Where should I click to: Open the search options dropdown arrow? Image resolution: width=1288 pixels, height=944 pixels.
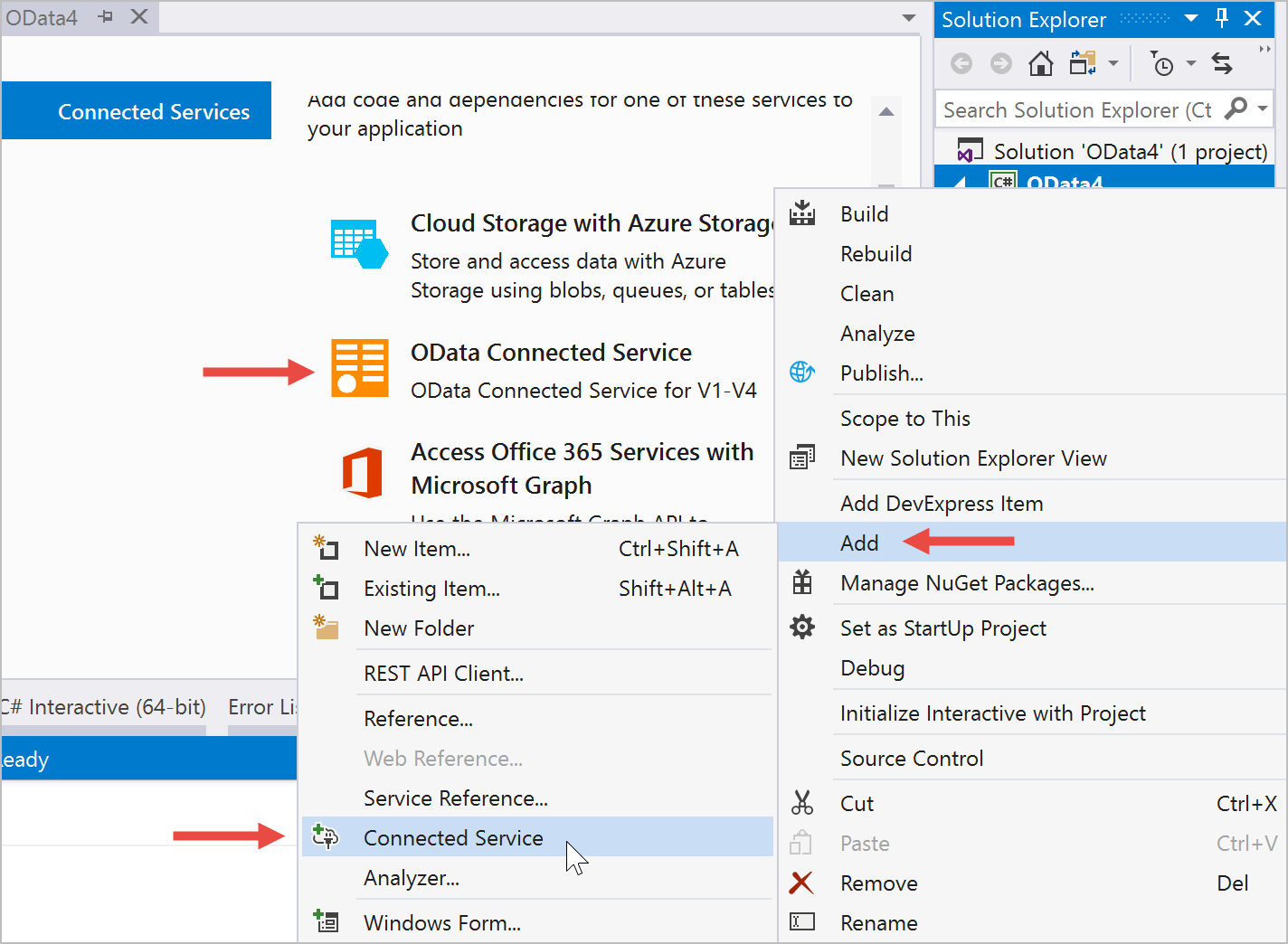(1263, 109)
